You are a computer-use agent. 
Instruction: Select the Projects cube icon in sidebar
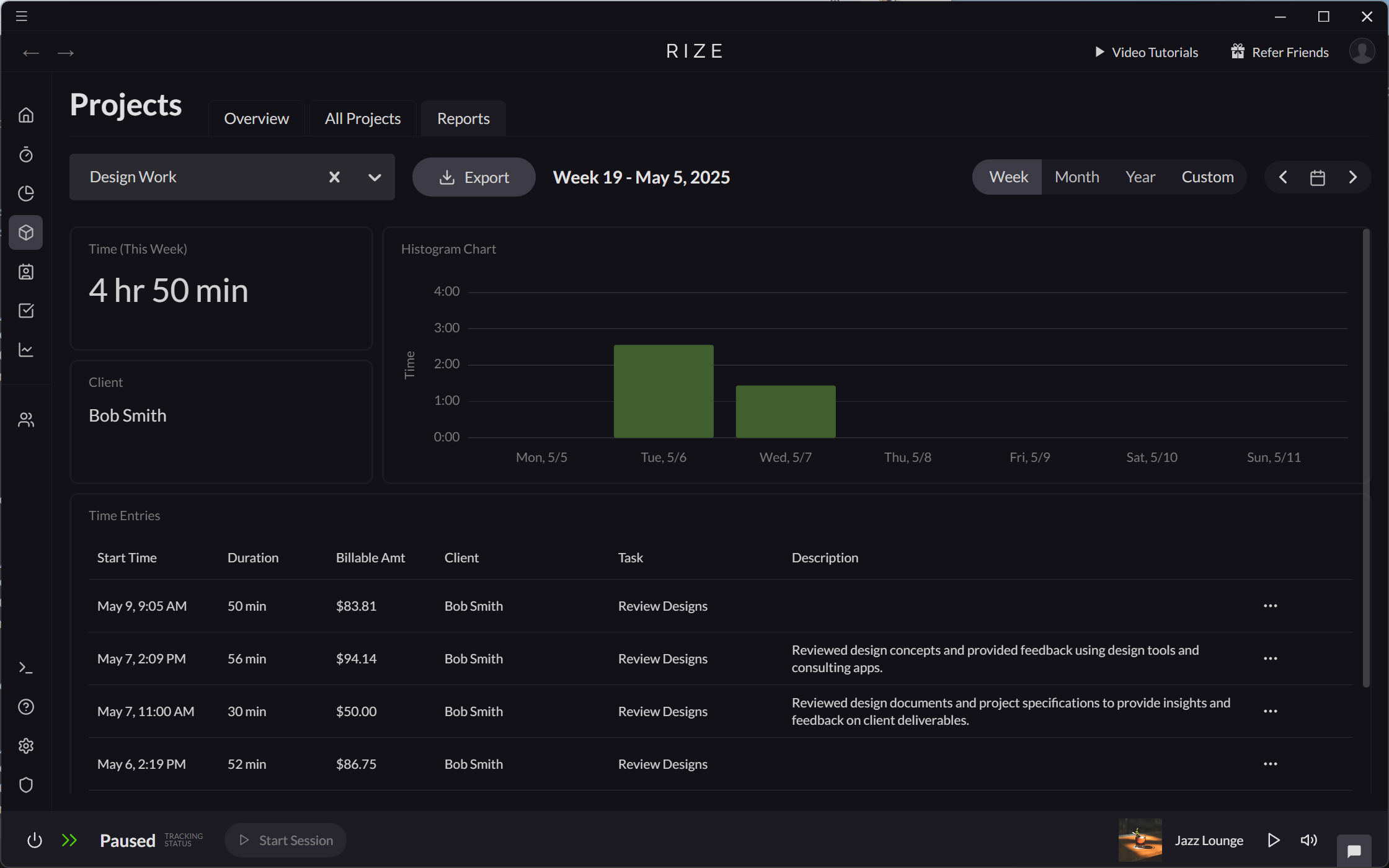26,232
